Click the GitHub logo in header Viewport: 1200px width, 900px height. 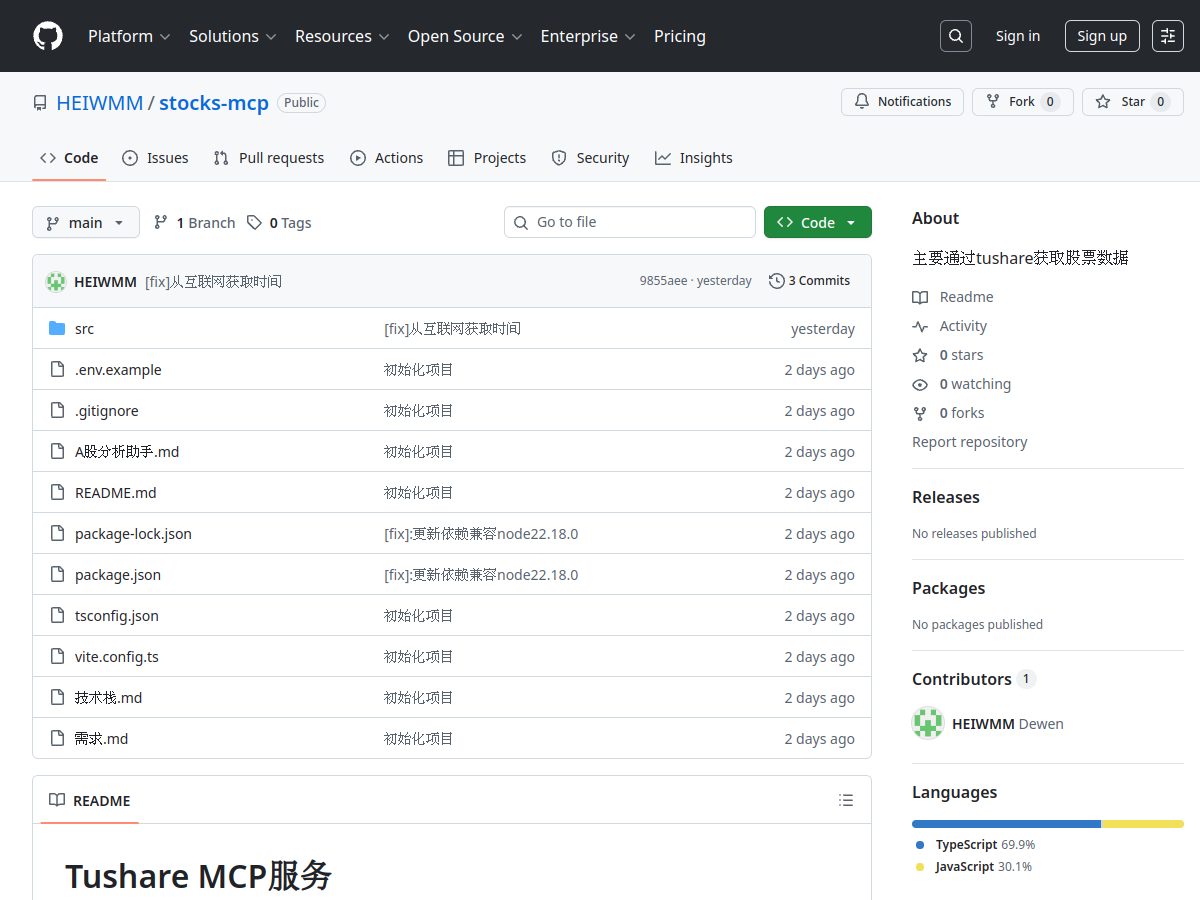point(48,36)
